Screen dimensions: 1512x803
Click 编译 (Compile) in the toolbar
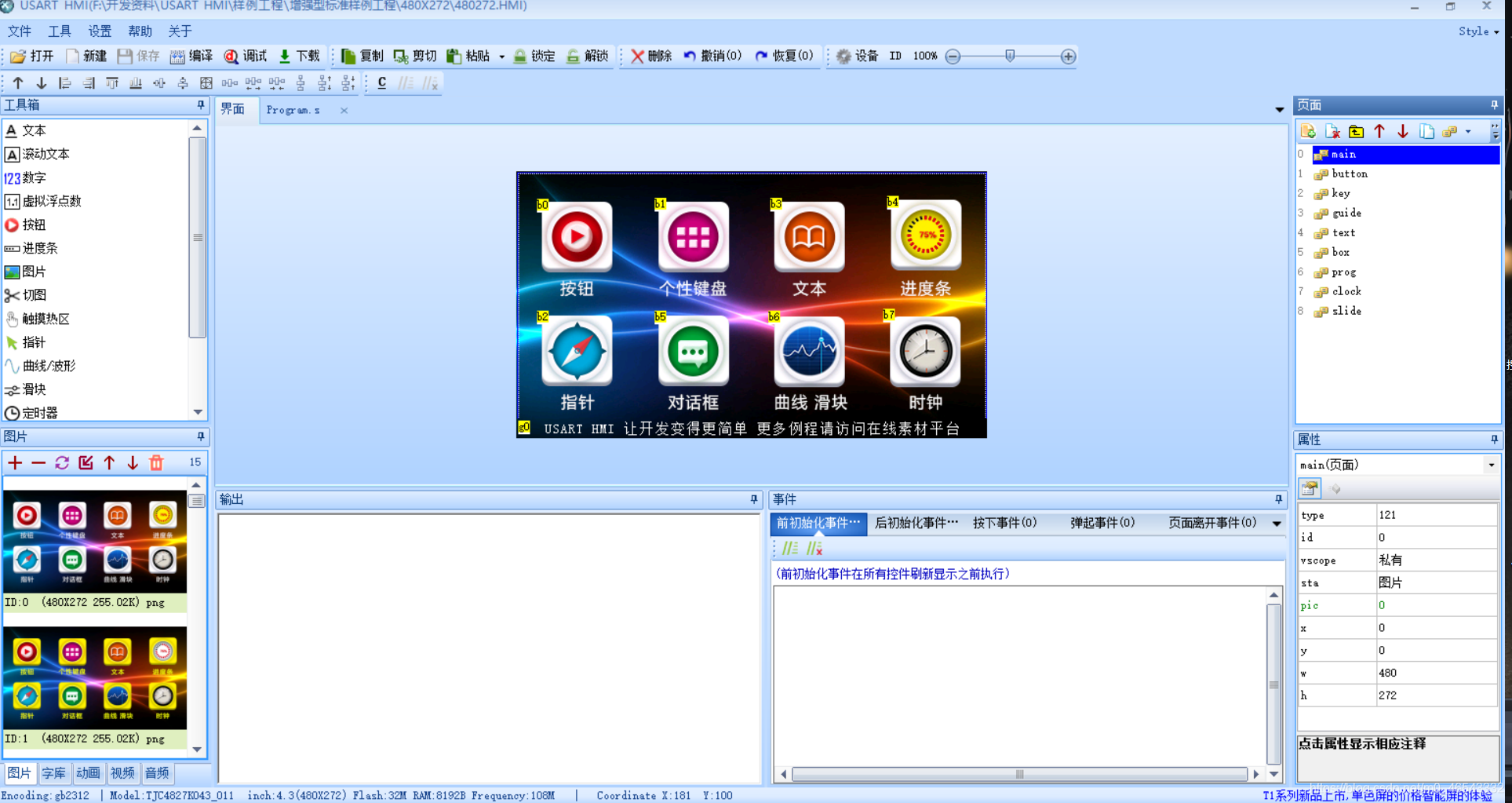(191, 56)
